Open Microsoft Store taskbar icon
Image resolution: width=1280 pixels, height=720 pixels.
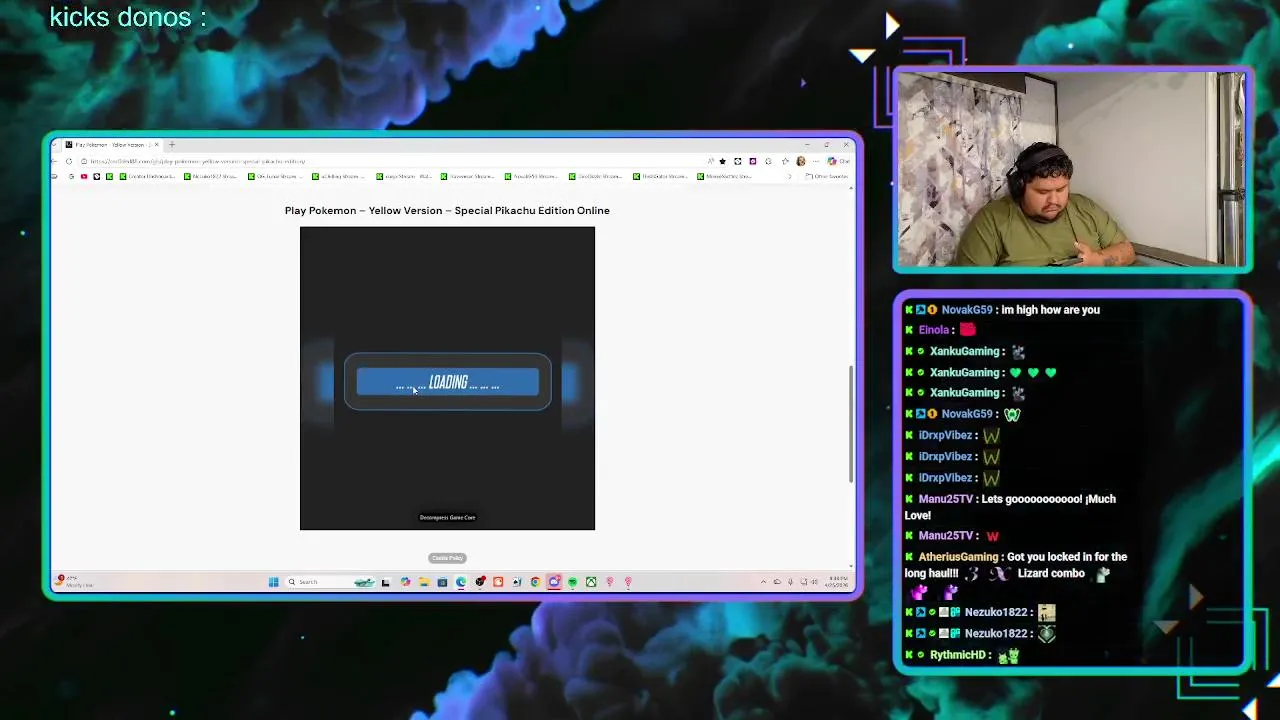(442, 582)
